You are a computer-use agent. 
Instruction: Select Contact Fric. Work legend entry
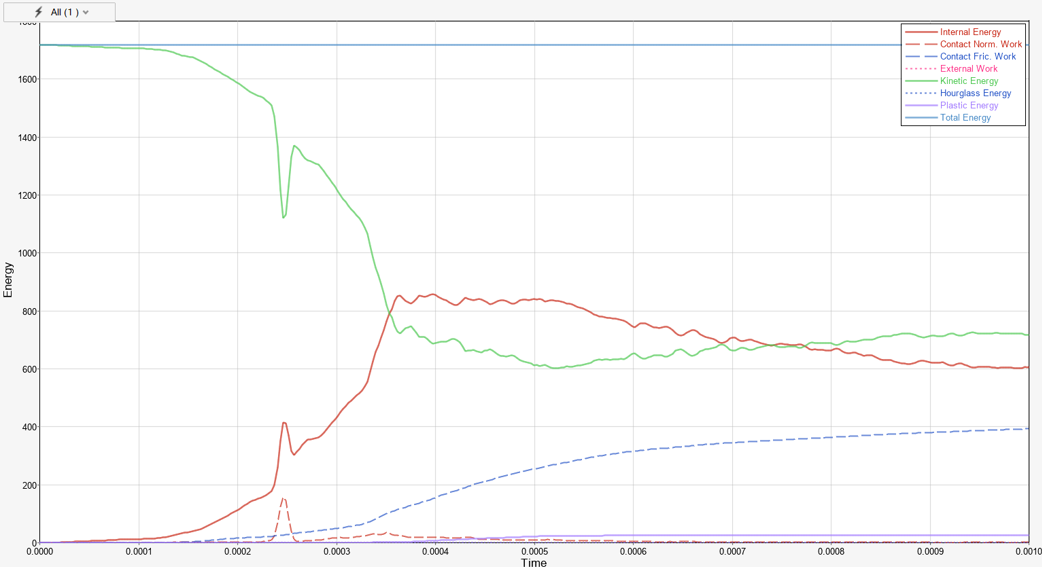click(x=978, y=57)
